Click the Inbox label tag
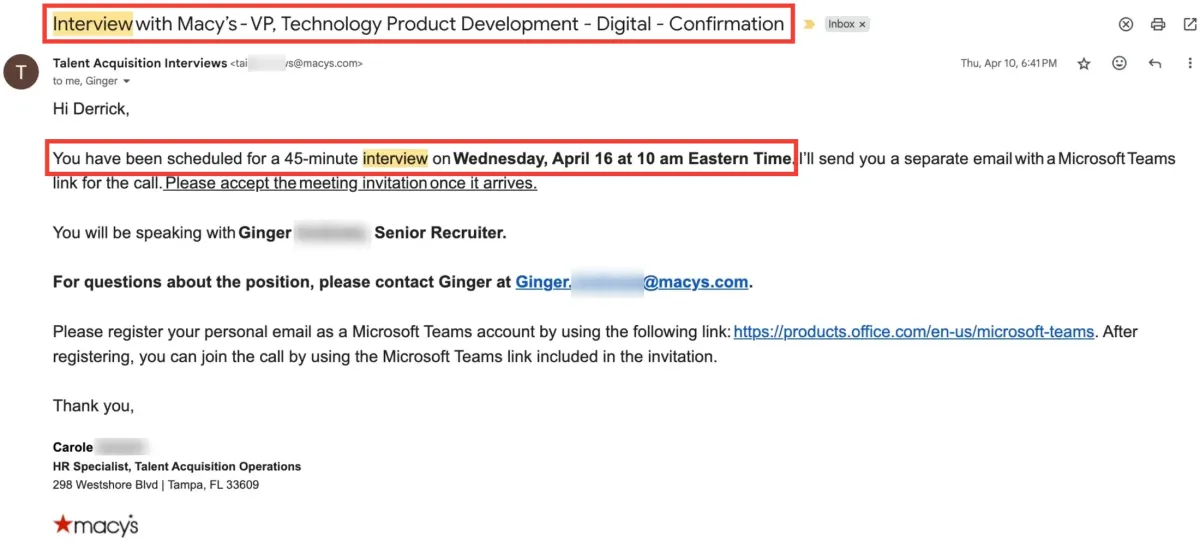 click(840, 24)
